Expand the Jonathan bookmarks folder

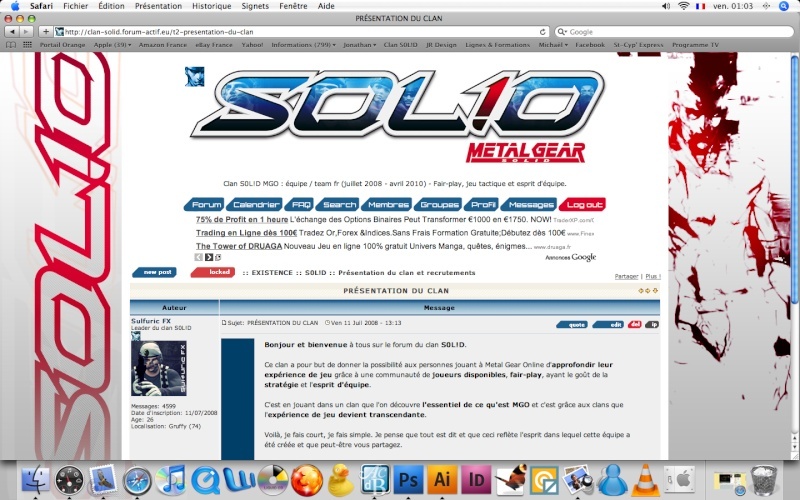coord(360,45)
